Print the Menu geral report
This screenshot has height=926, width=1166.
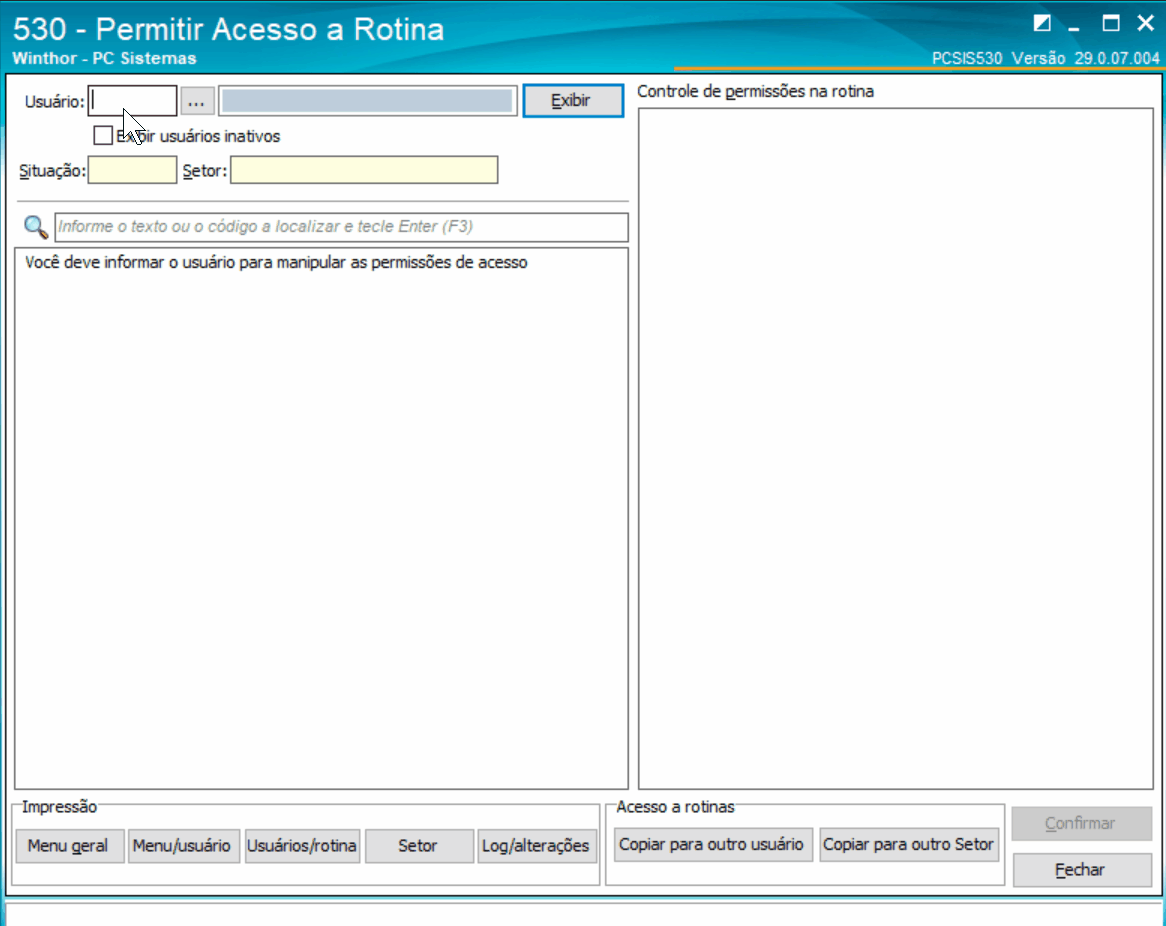coord(69,846)
